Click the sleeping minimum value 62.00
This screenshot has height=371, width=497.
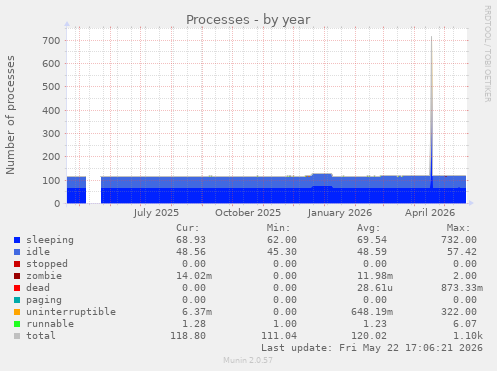click(282, 240)
